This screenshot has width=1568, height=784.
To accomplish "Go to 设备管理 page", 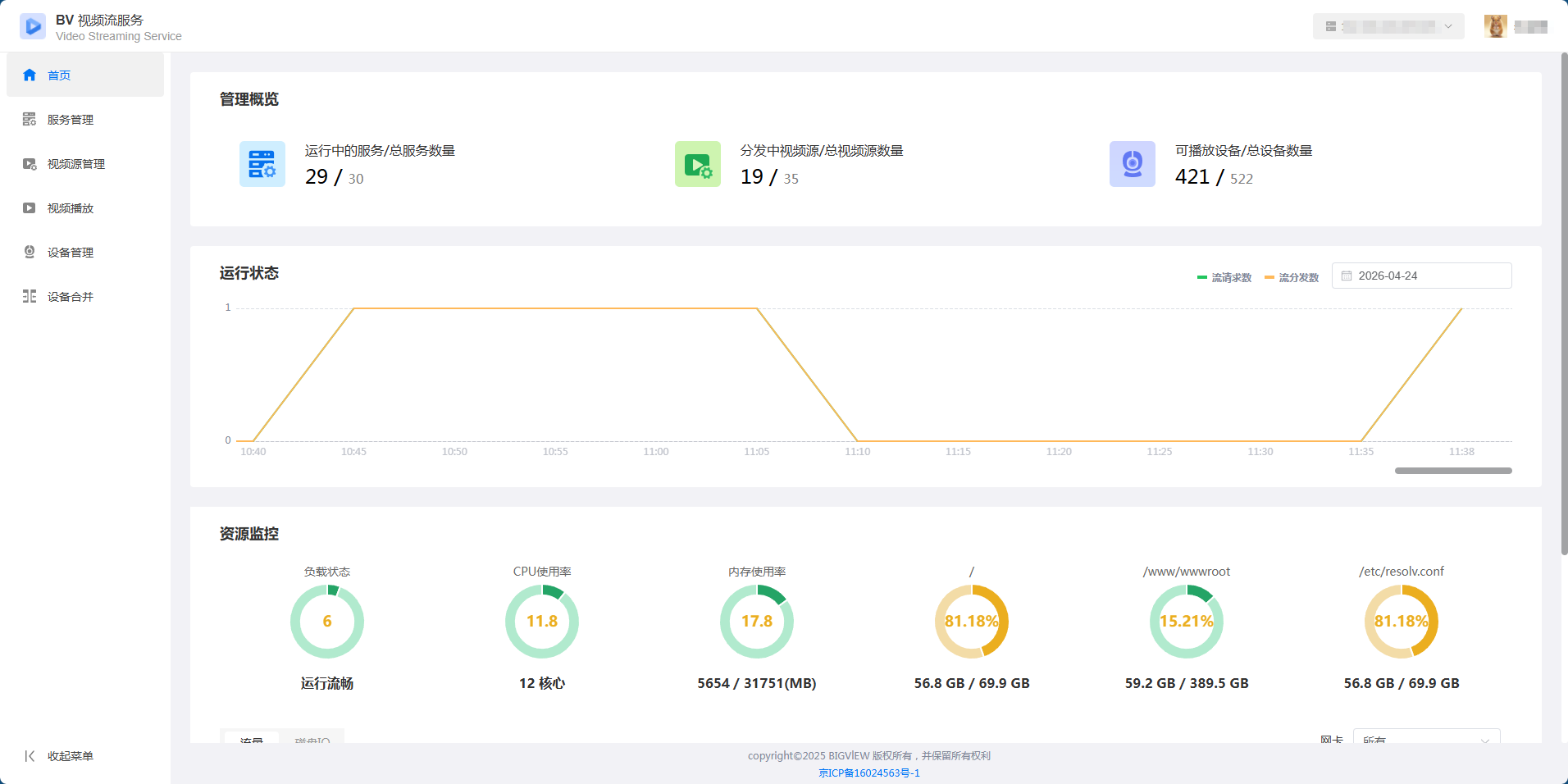I will (x=85, y=252).
